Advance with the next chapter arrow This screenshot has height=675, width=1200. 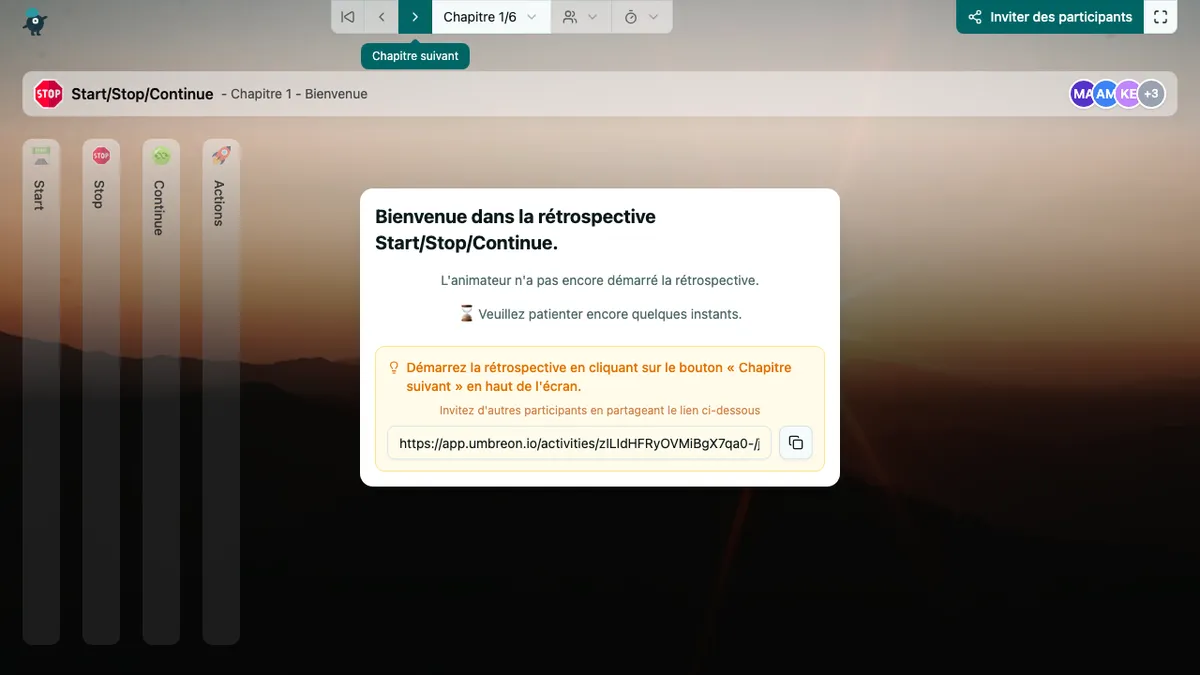415,17
